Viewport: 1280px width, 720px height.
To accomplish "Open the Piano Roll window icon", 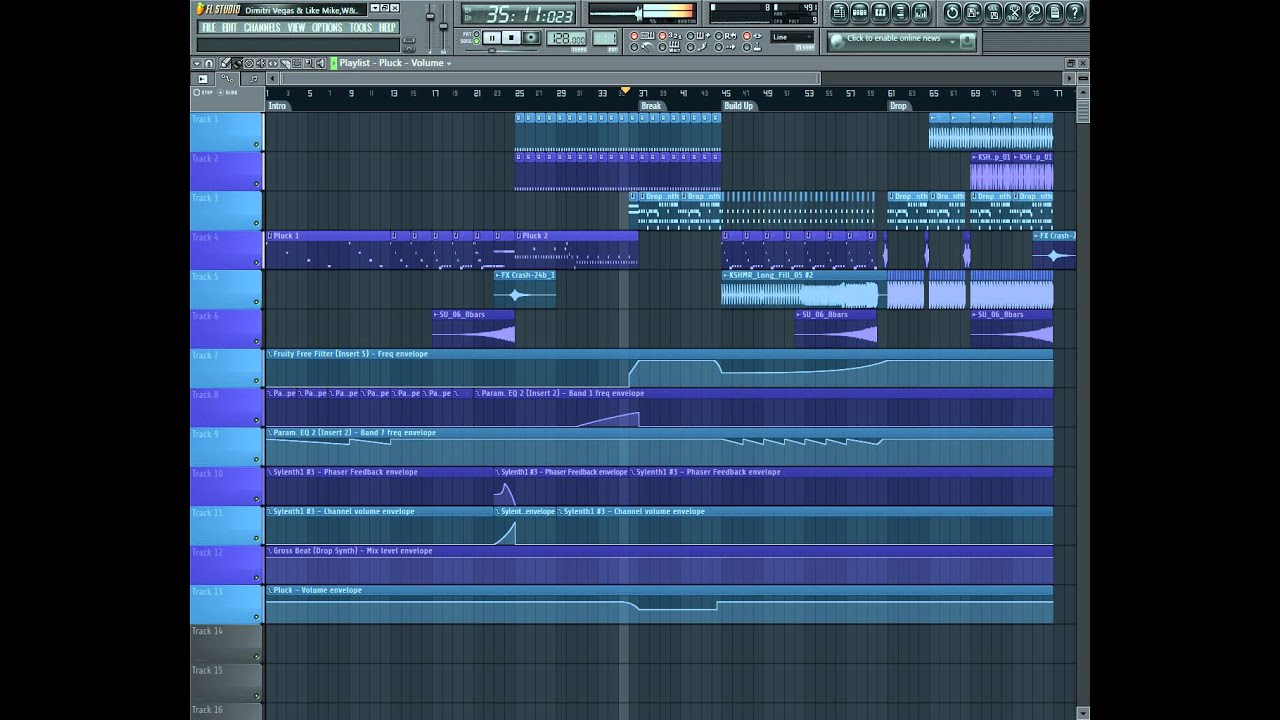I will point(879,13).
